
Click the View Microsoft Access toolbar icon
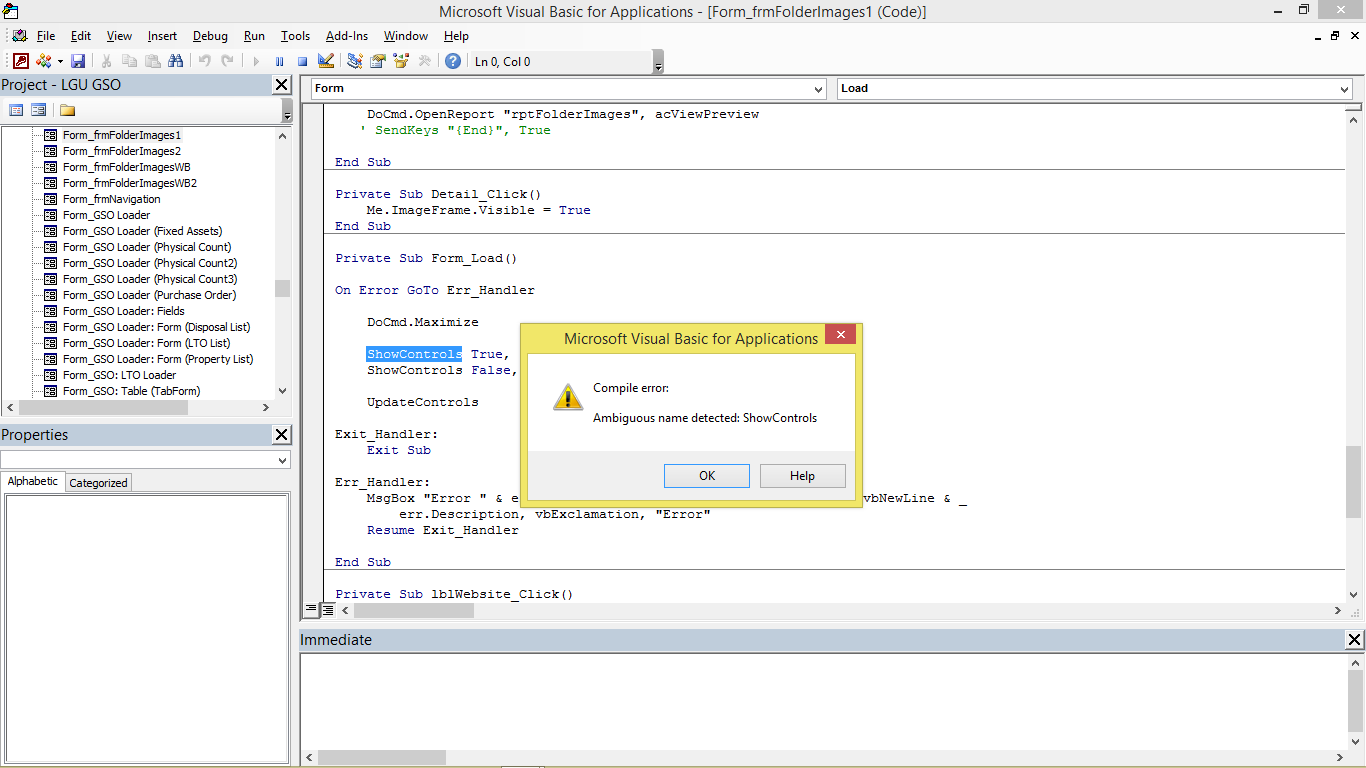tap(21, 61)
